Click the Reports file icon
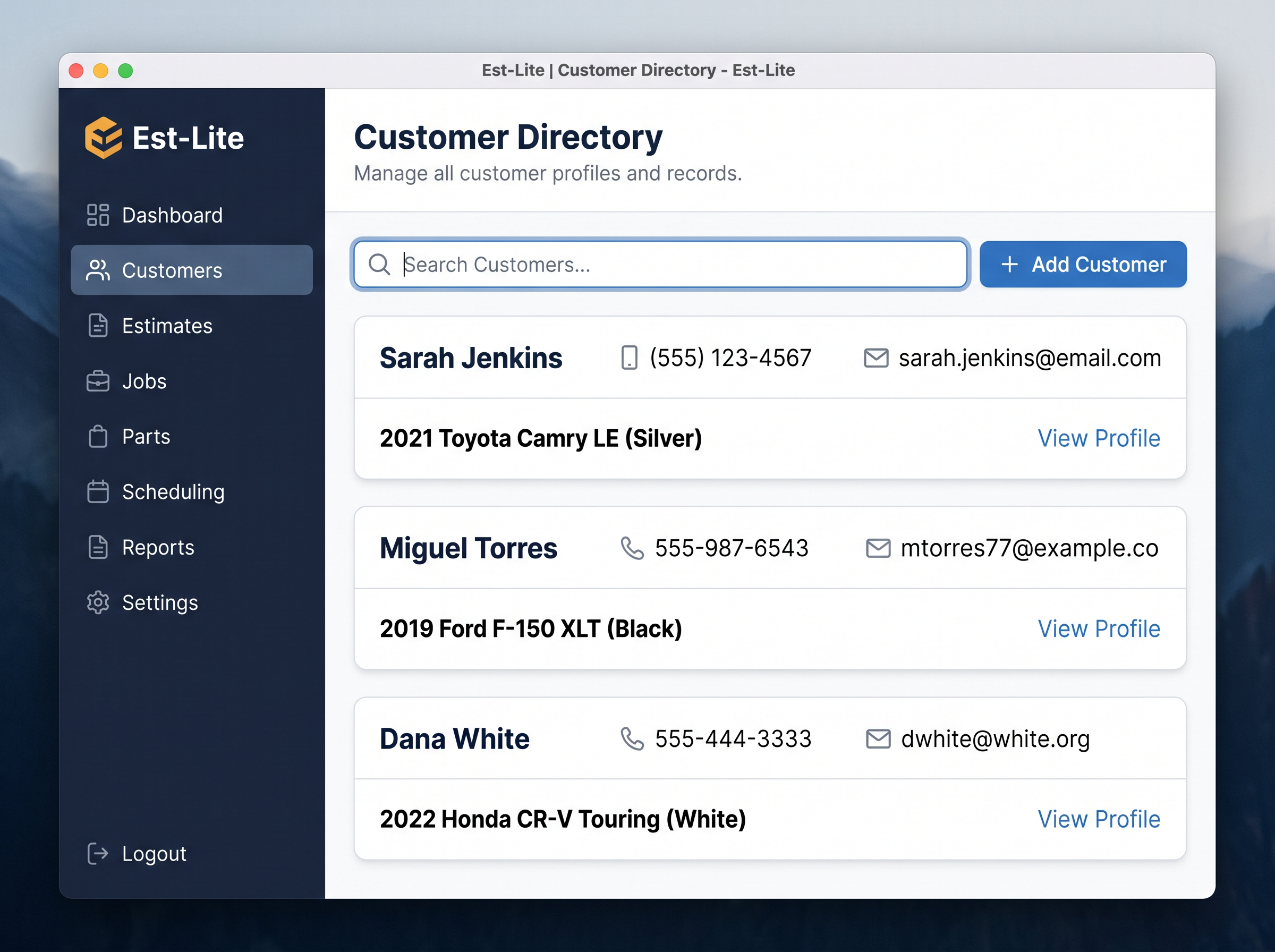The height and width of the screenshot is (952, 1275). coord(98,547)
